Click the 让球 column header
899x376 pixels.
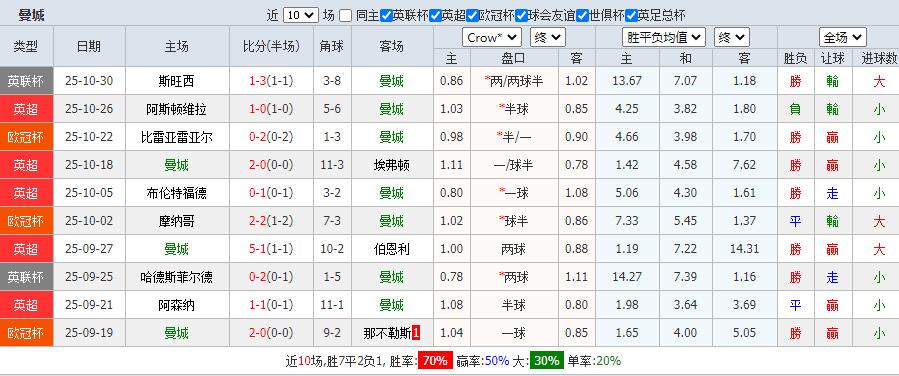(x=832, y=58)
